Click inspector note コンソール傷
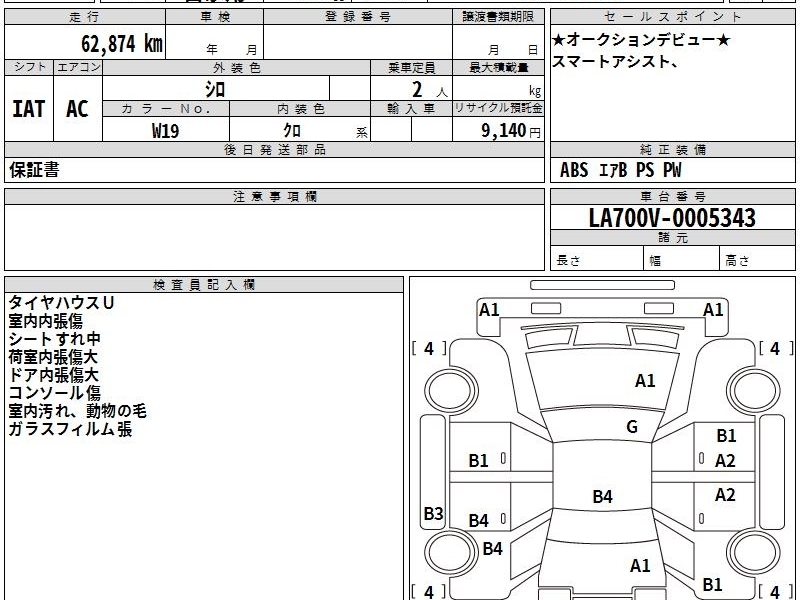Viewport: 800px width, 600px height. tap(55, 393)
